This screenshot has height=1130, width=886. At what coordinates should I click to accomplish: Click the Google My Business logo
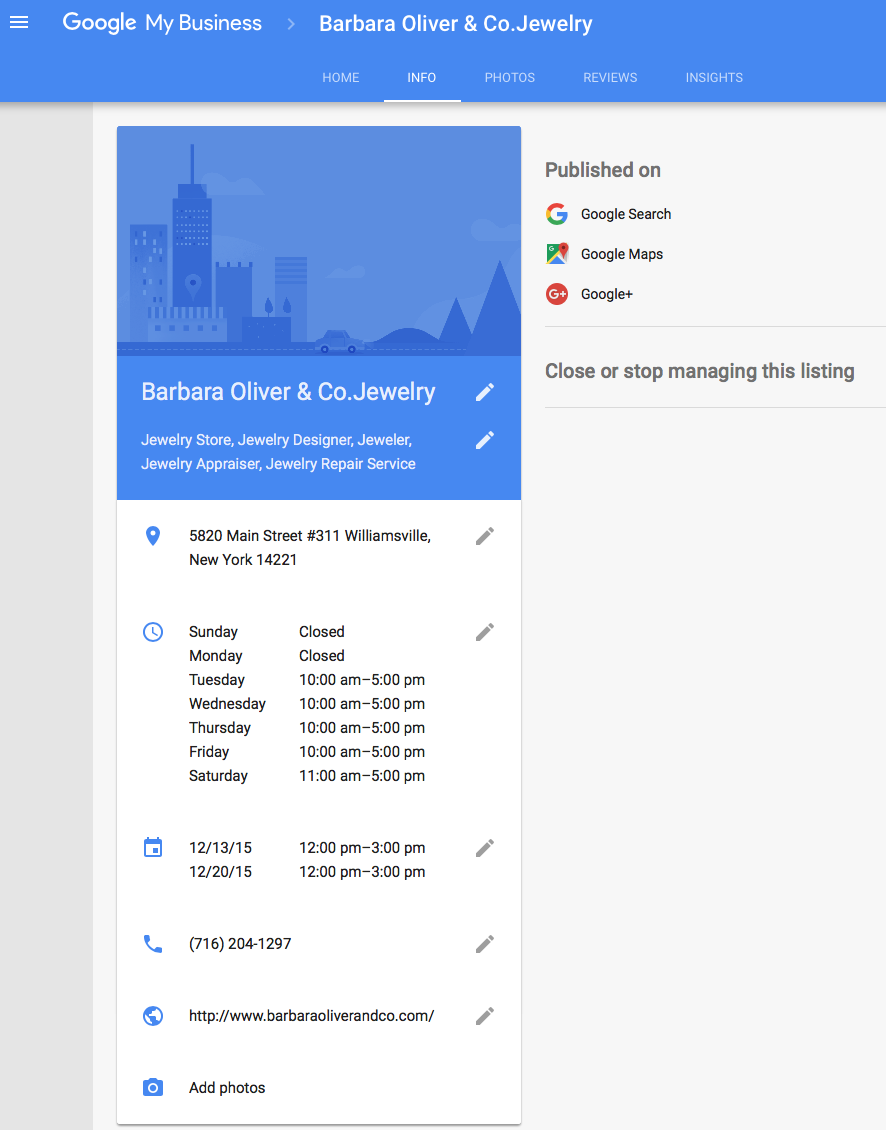coord(162,23)
